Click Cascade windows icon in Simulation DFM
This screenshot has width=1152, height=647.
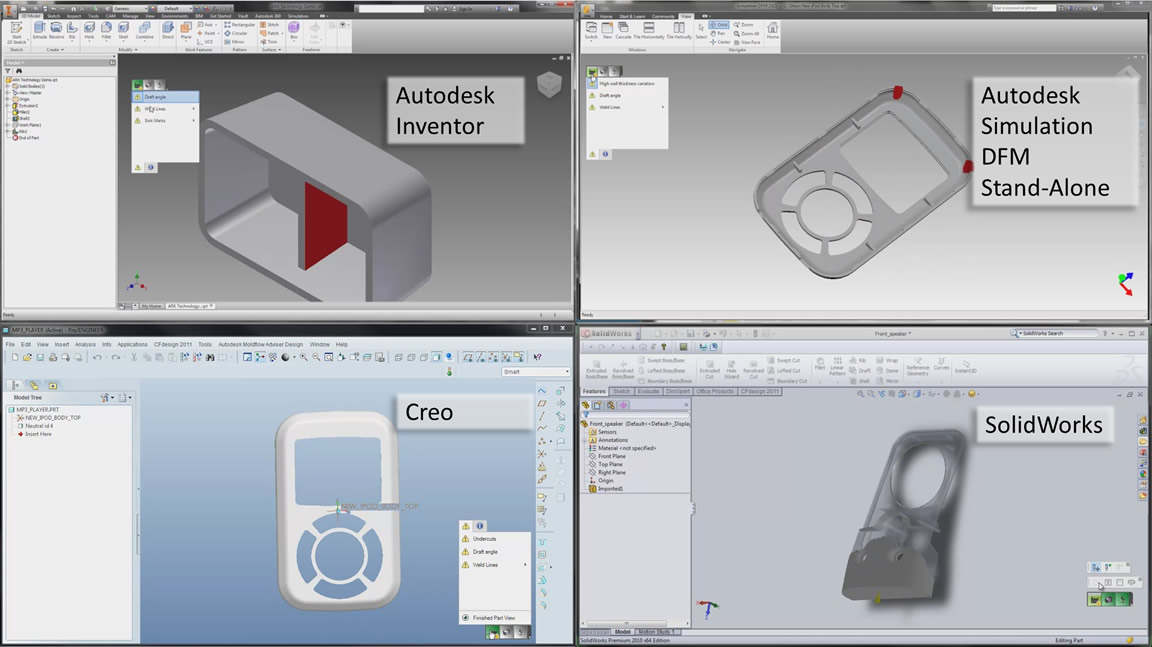coord(623,30)
